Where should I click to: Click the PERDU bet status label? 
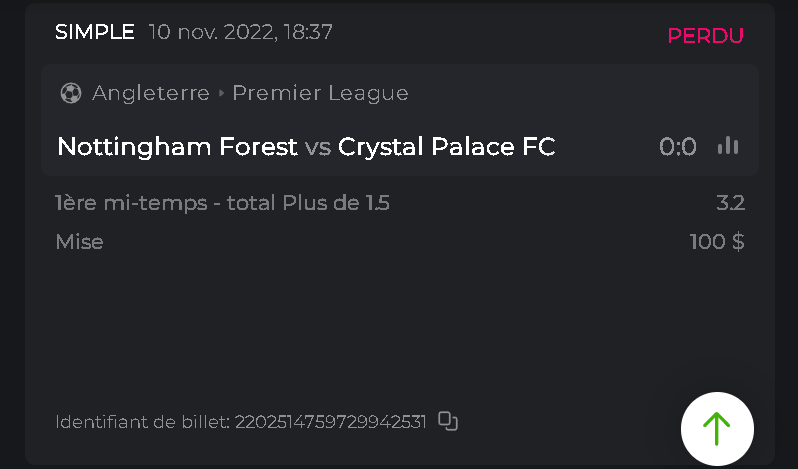(x=705, y=36)
